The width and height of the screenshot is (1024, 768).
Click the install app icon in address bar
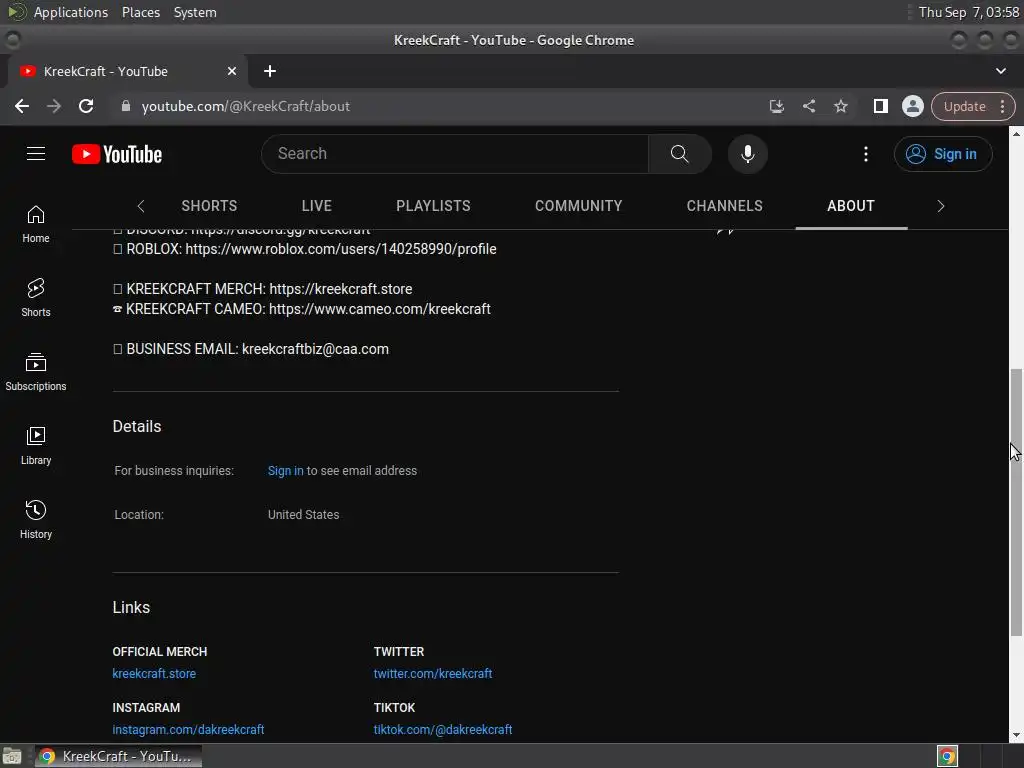pyautogui.click(x=776, y=106)
